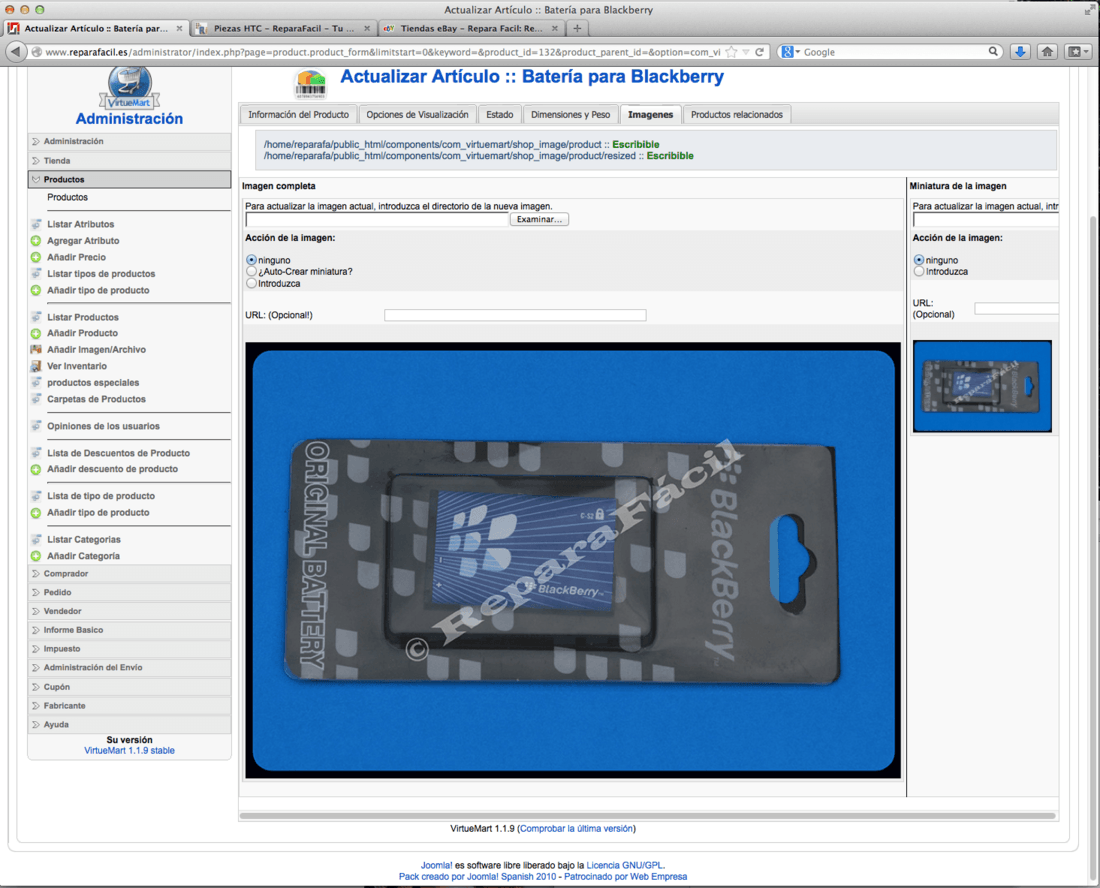Click the search magnifier icon
The height and width of the screenshot is (888, 1100).
(x=993, y=51)
